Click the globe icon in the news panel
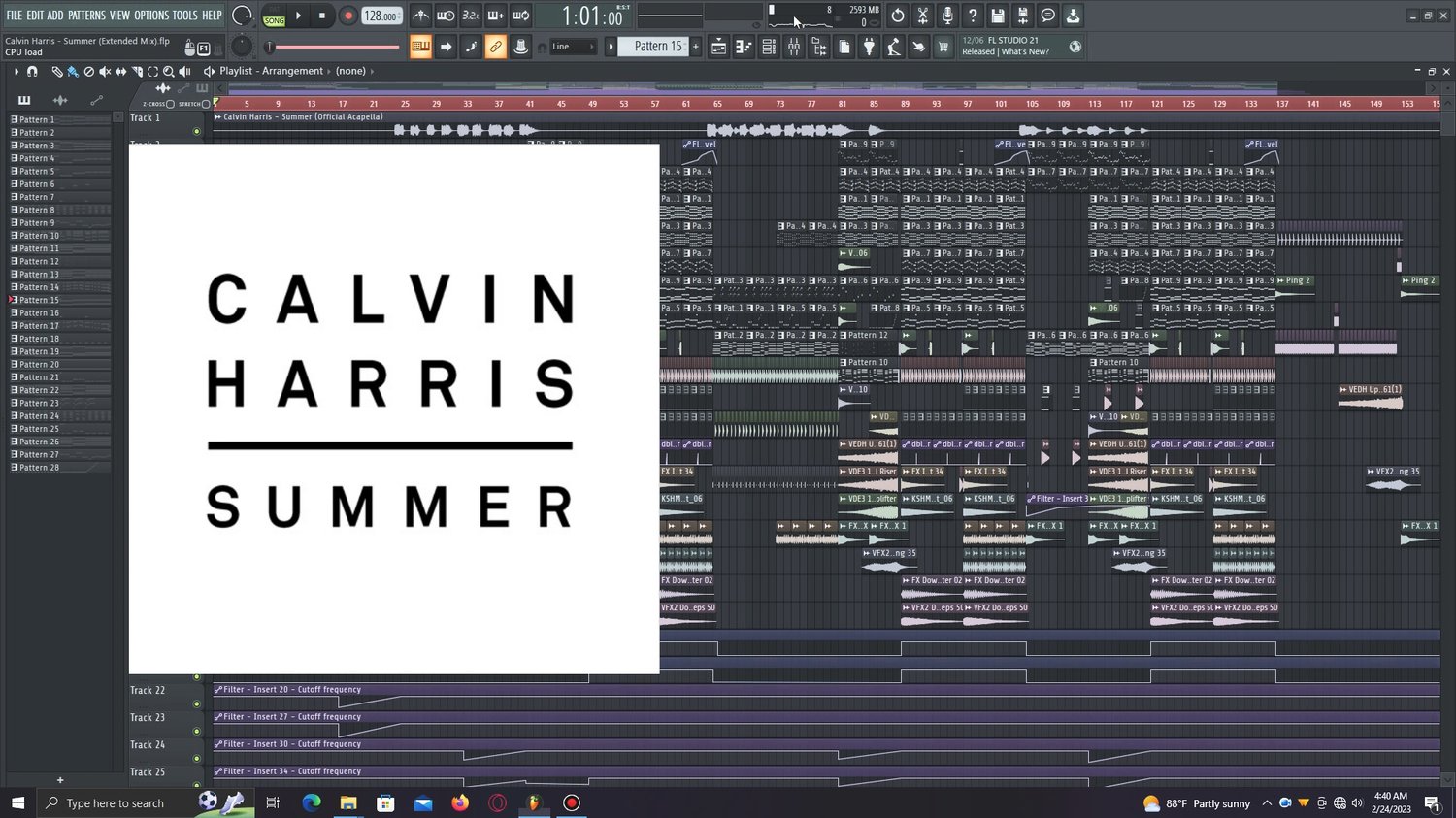 coord(1075,47)
